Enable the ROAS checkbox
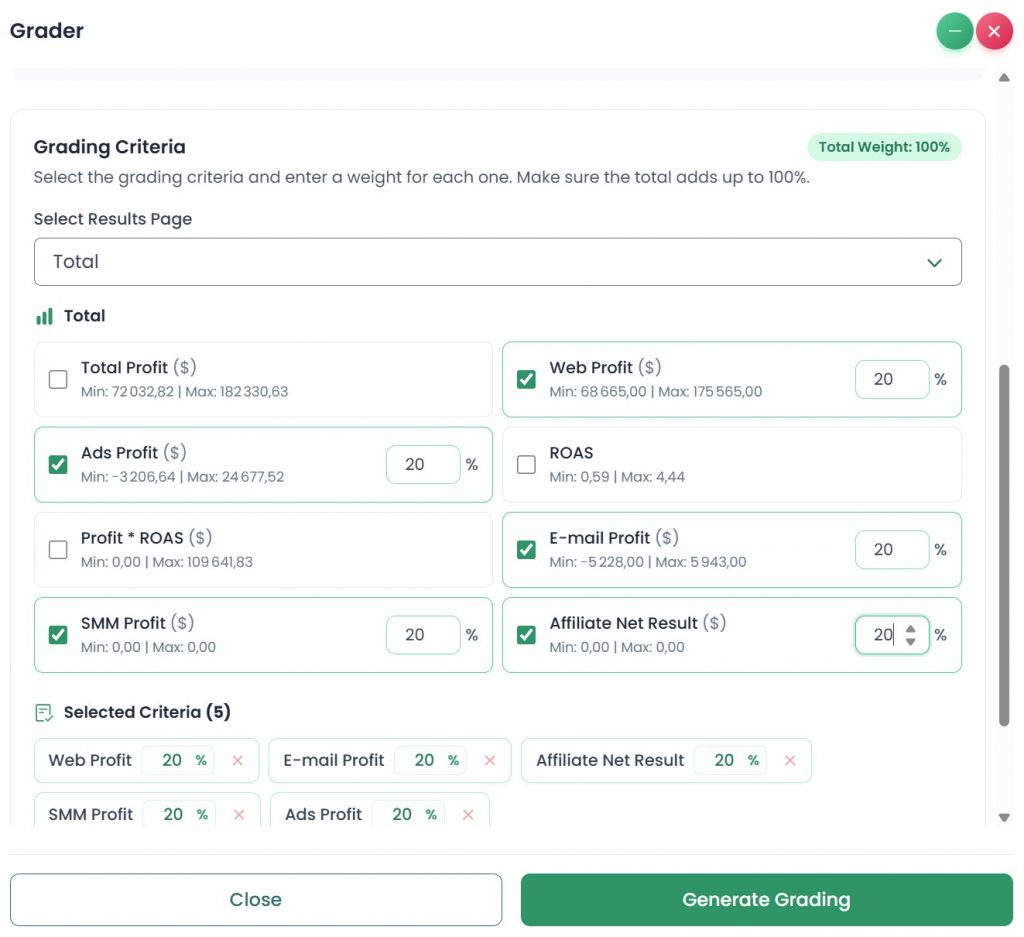Viewport: 1024px width, 937px height. coord(526,464)
